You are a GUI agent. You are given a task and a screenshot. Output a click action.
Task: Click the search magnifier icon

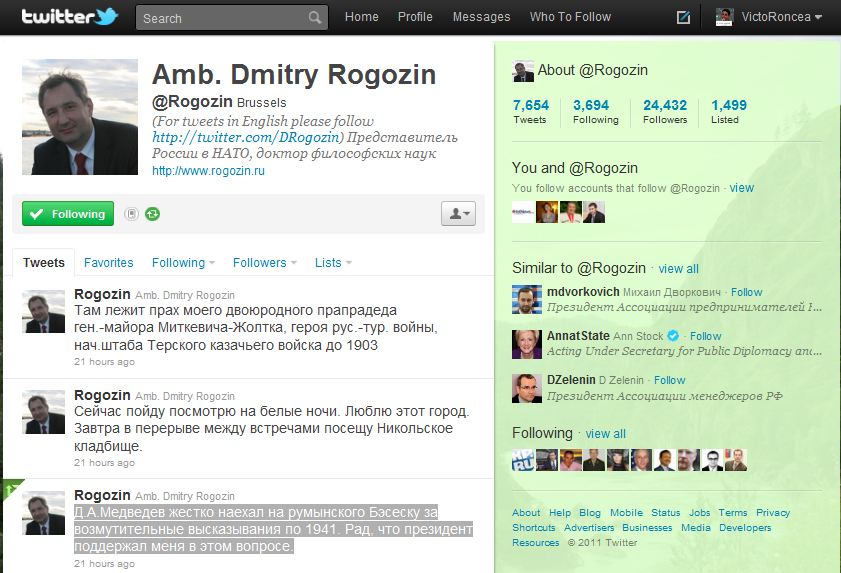[315, 18]
